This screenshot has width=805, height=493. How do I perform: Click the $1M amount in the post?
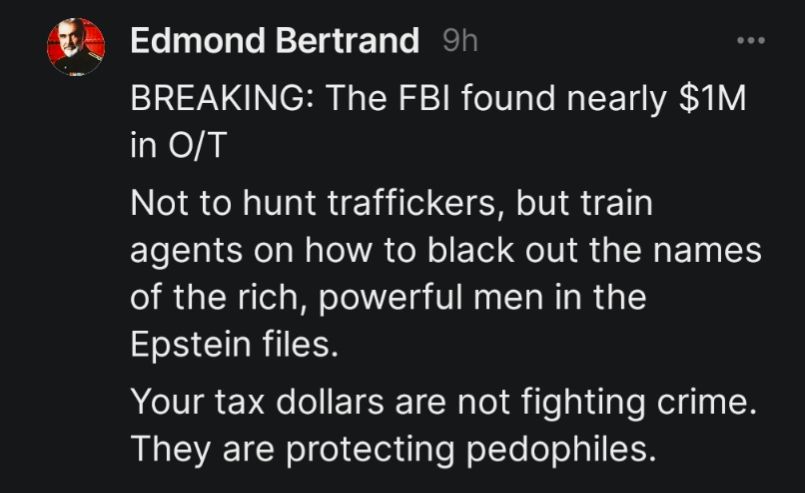(713, 98)
